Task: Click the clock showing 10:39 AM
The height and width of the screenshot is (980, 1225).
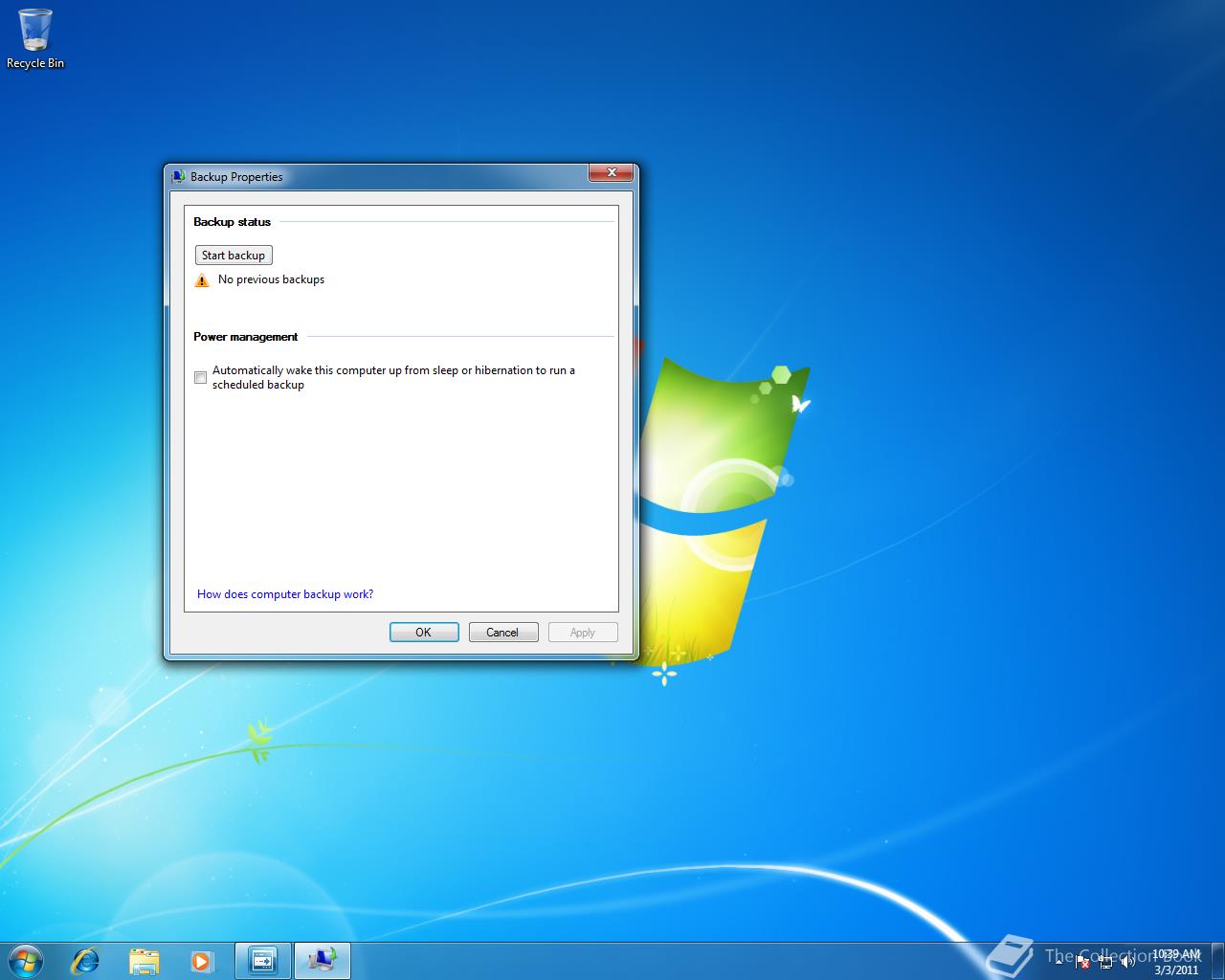Action: click(1176, 962)
